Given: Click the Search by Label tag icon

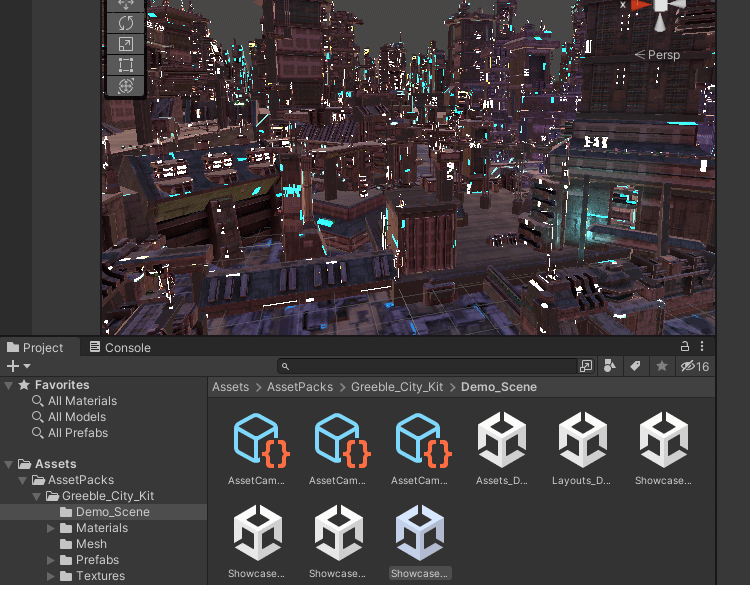Looking at the screenshot, I should pyautogui.click(x=636, y=367).
